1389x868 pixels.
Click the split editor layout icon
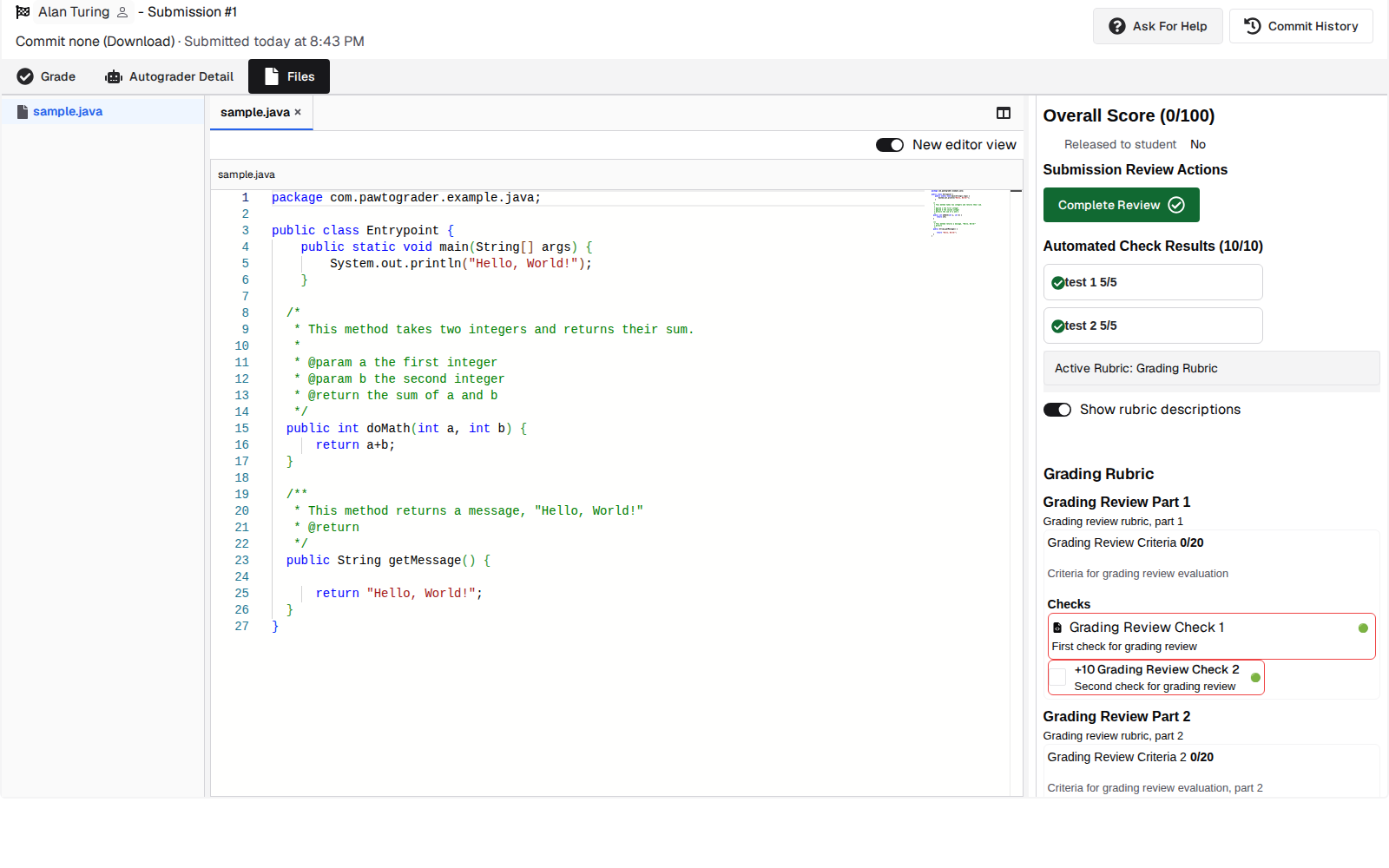click(x=1004, y=113)
